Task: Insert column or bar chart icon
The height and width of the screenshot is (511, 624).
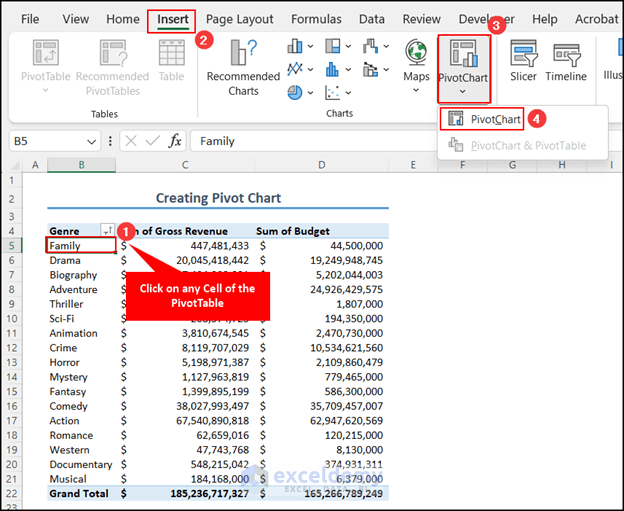Action: pyautogui.click(x=295, y=46)
